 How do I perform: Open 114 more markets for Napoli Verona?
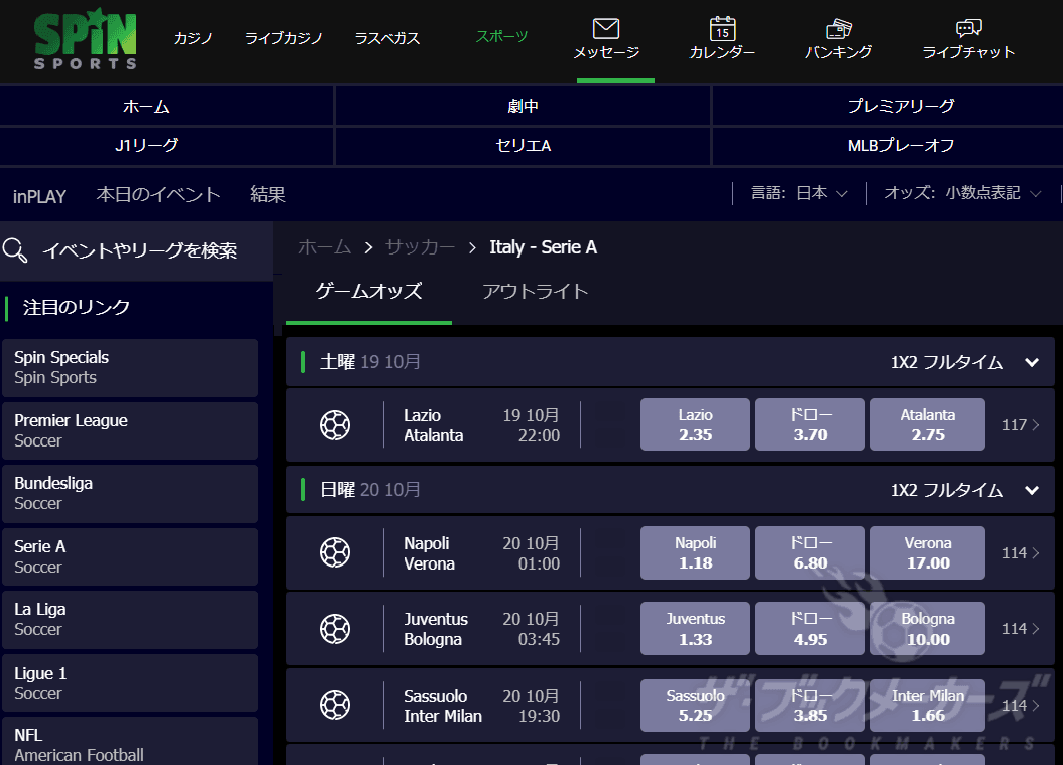1020,553
